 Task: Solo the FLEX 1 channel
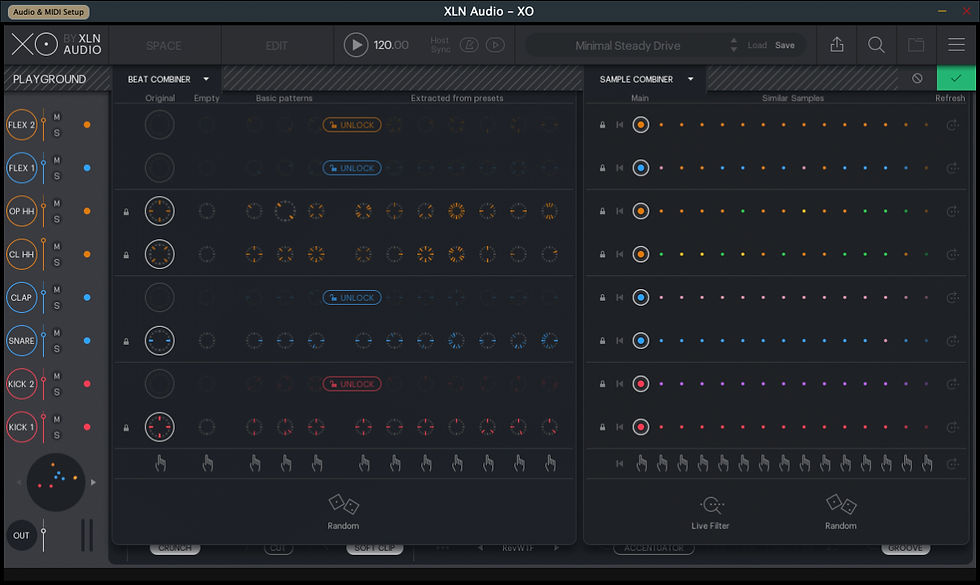pos(57,176)
